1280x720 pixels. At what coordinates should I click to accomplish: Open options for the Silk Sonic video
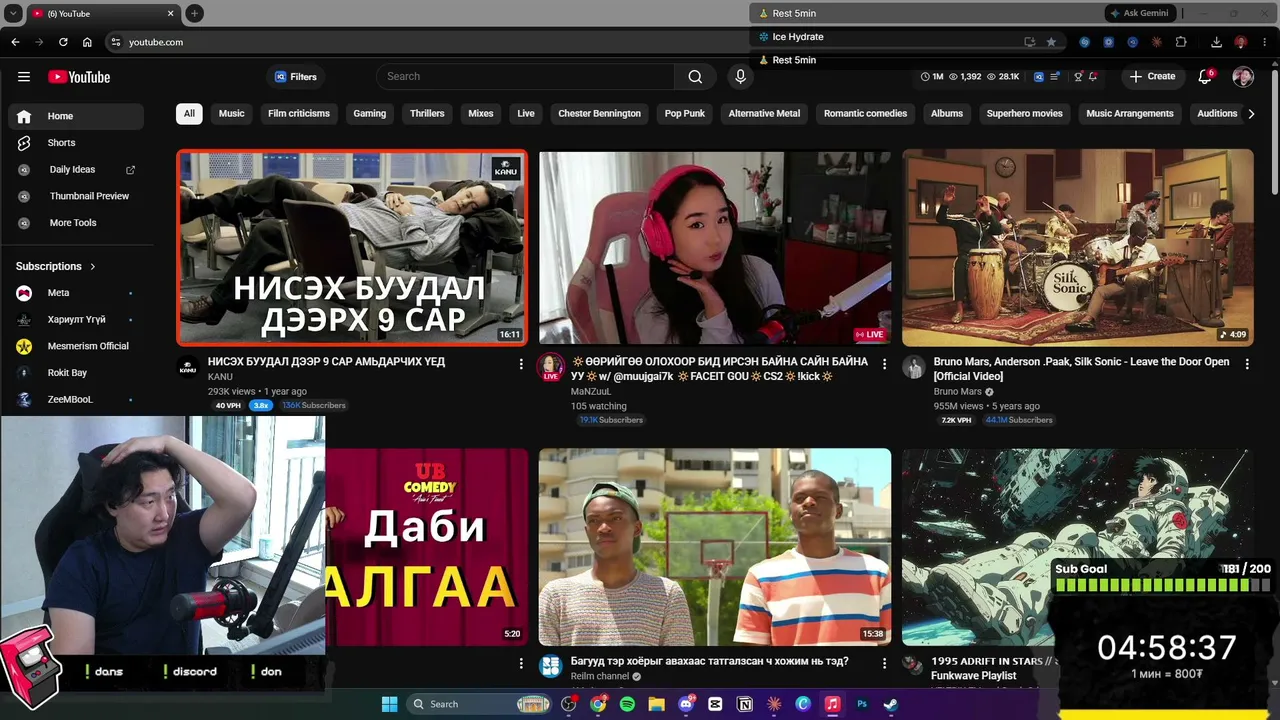click(x=1247, y=364)
